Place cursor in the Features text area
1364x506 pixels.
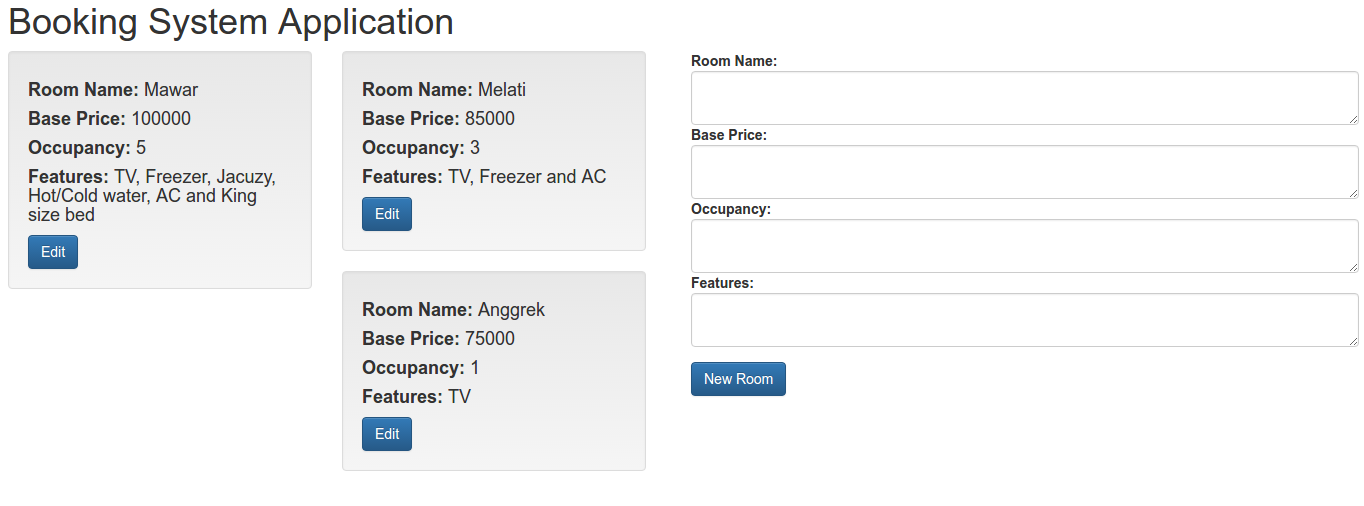tap(1024, 320)
